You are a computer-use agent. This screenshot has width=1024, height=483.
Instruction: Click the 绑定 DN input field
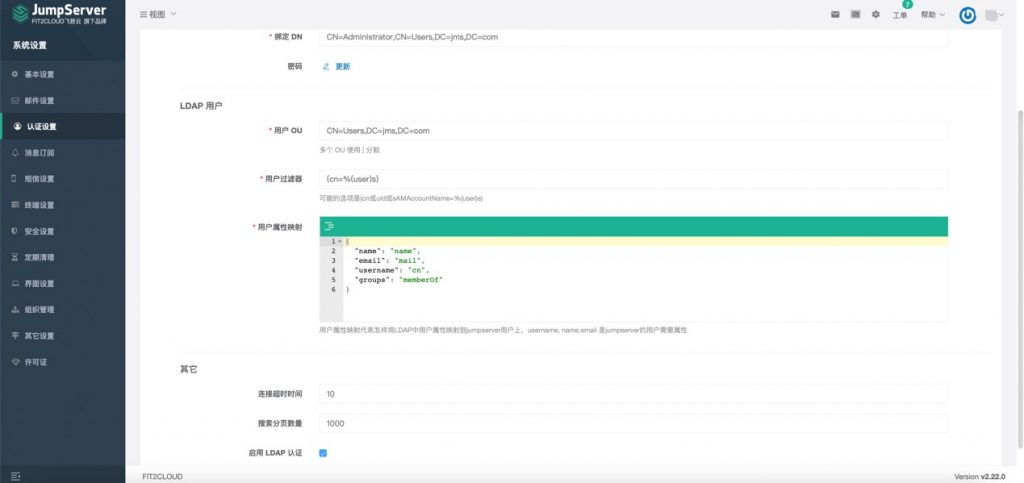pyautogui.click(x=633, y=37)
